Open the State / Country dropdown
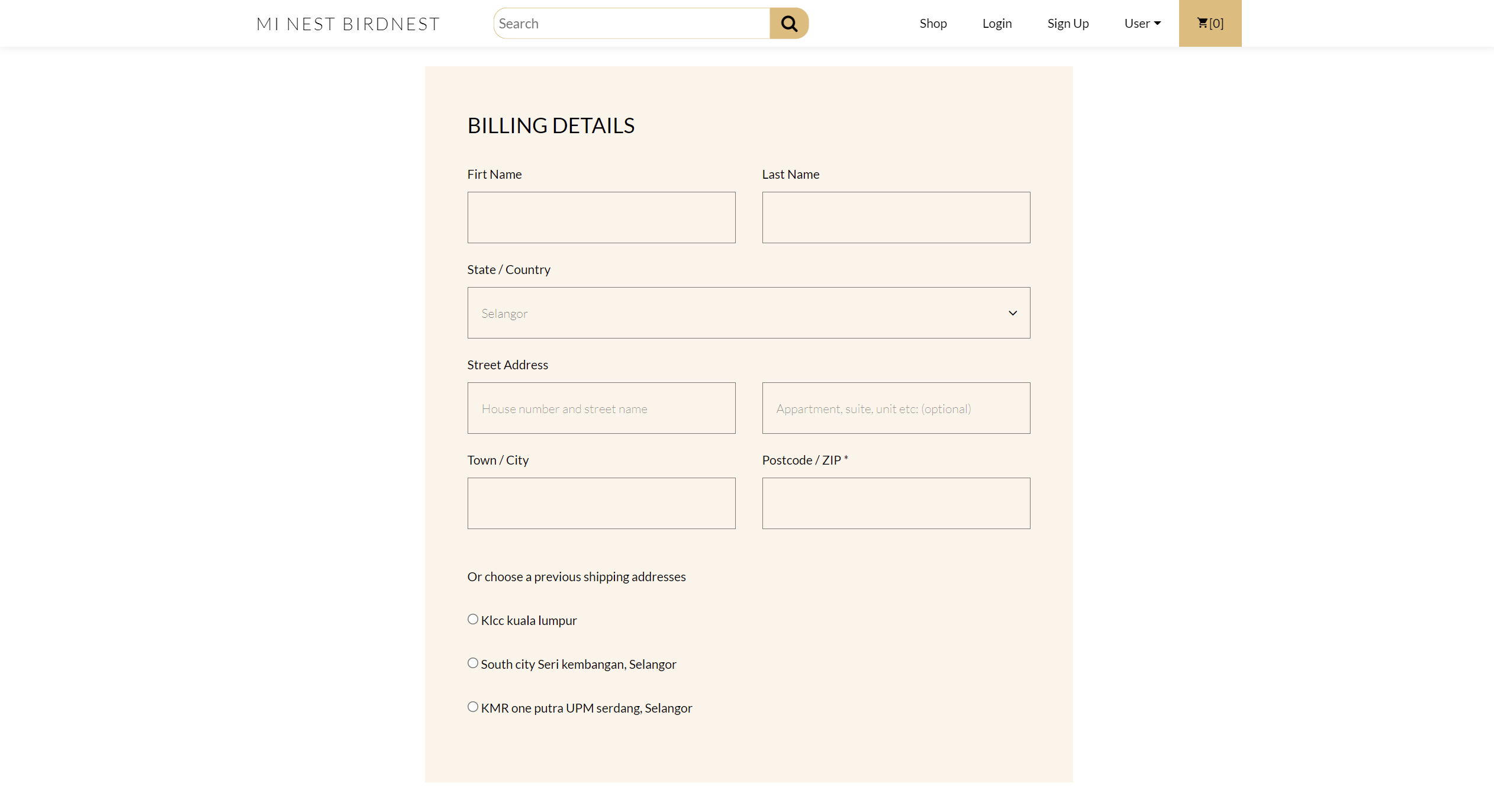Screen dimensions: 1494x812 pos(748,312)
